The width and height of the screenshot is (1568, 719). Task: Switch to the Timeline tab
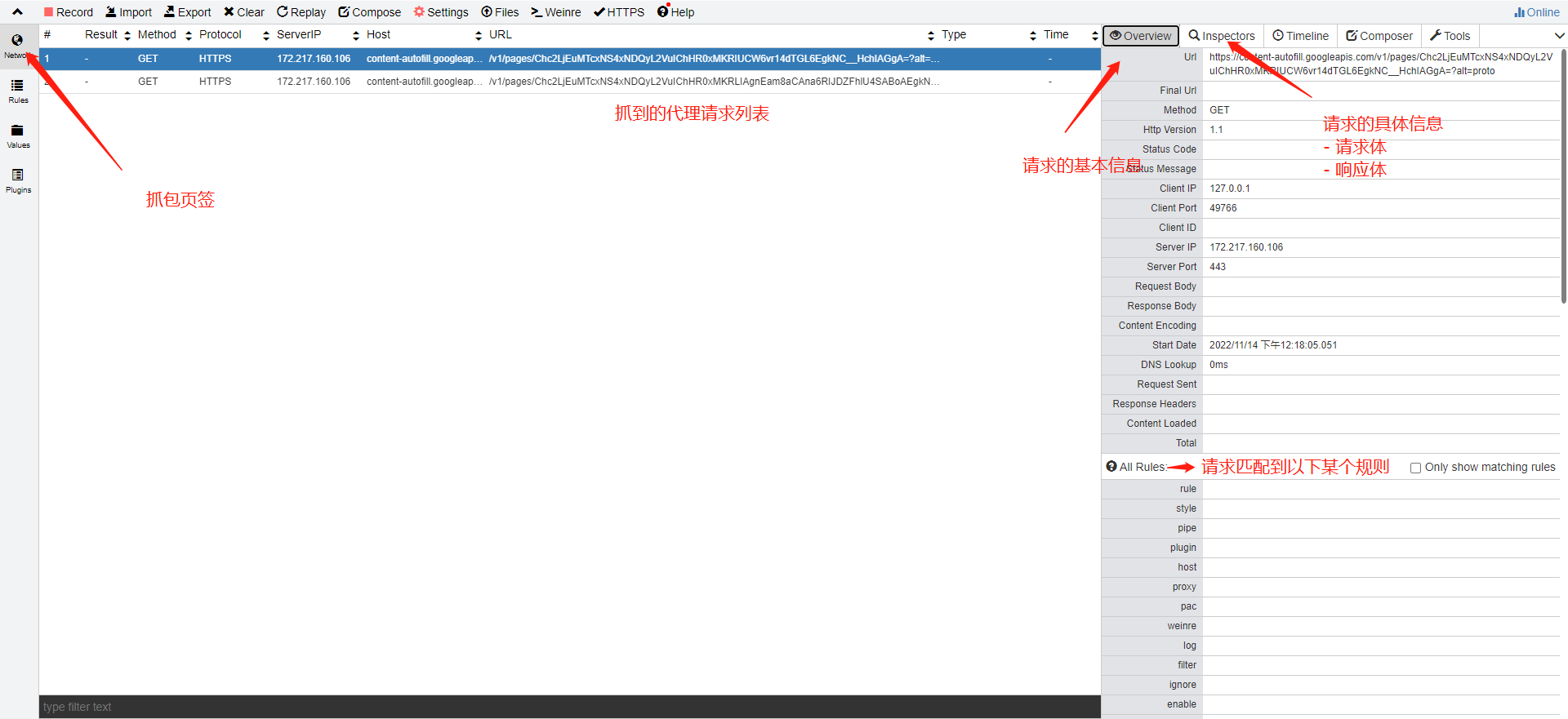[x=1300, y=36]
